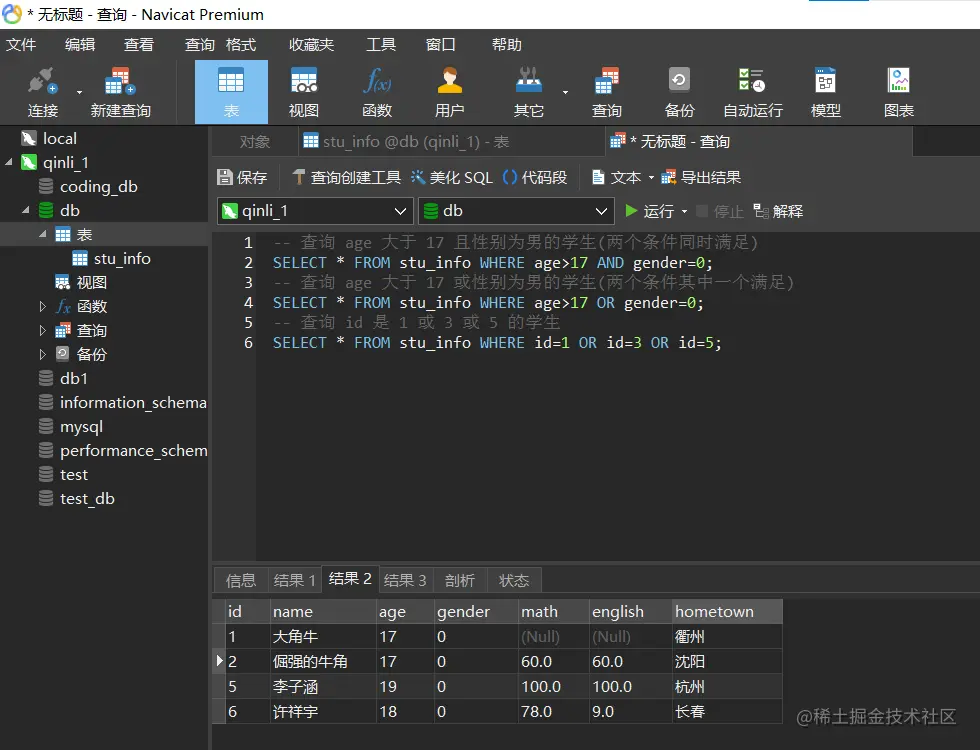Switch to the 信息 result tab
The width and height of the screenshot is (980, 750).
[x=241, y=581]
